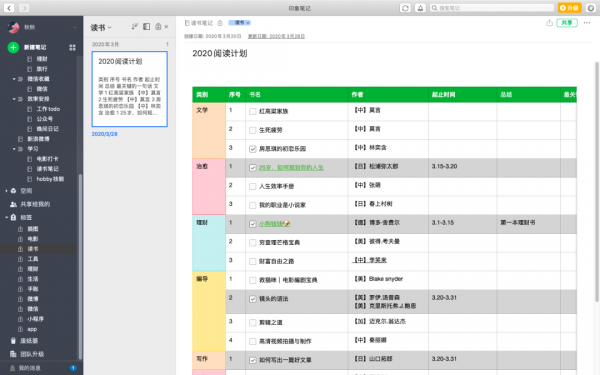Viewport: 600px width, 375px height.
Task: Open the dropdown on the 读书 tag chip
Action: 248,23
